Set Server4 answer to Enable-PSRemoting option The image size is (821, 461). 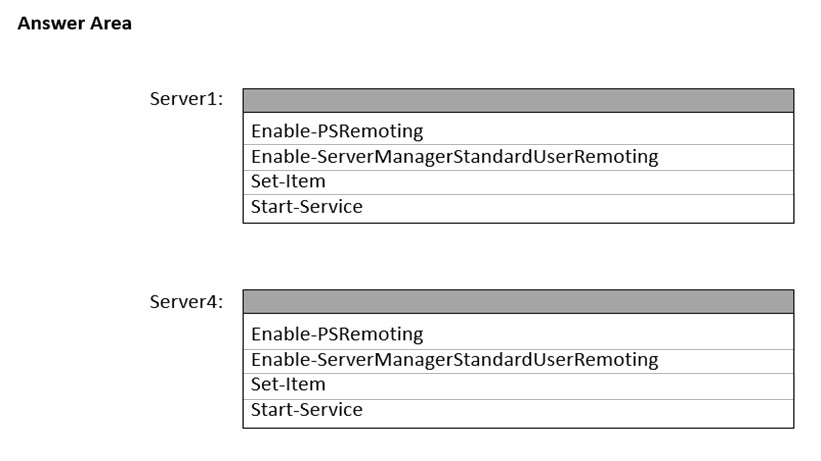click(337, 334)
